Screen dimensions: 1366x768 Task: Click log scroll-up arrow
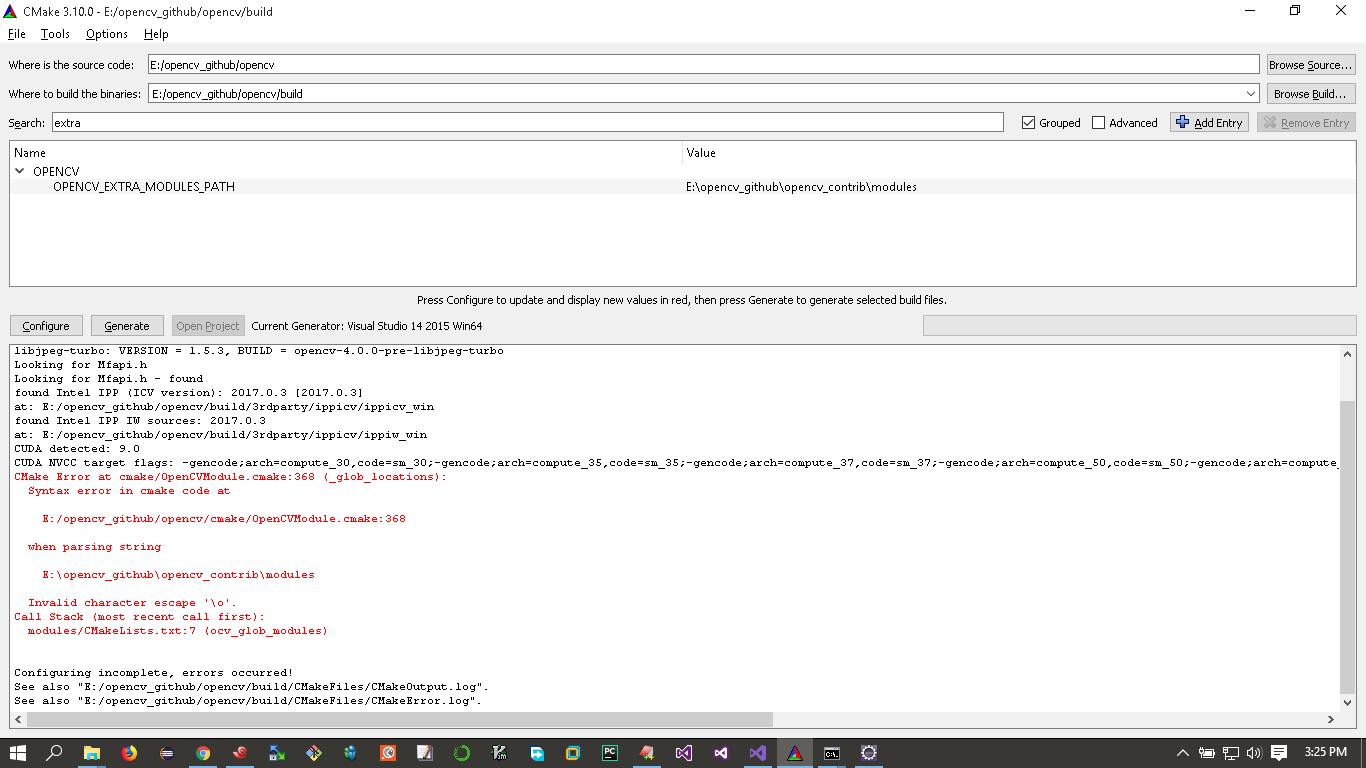click(1347, 353)
